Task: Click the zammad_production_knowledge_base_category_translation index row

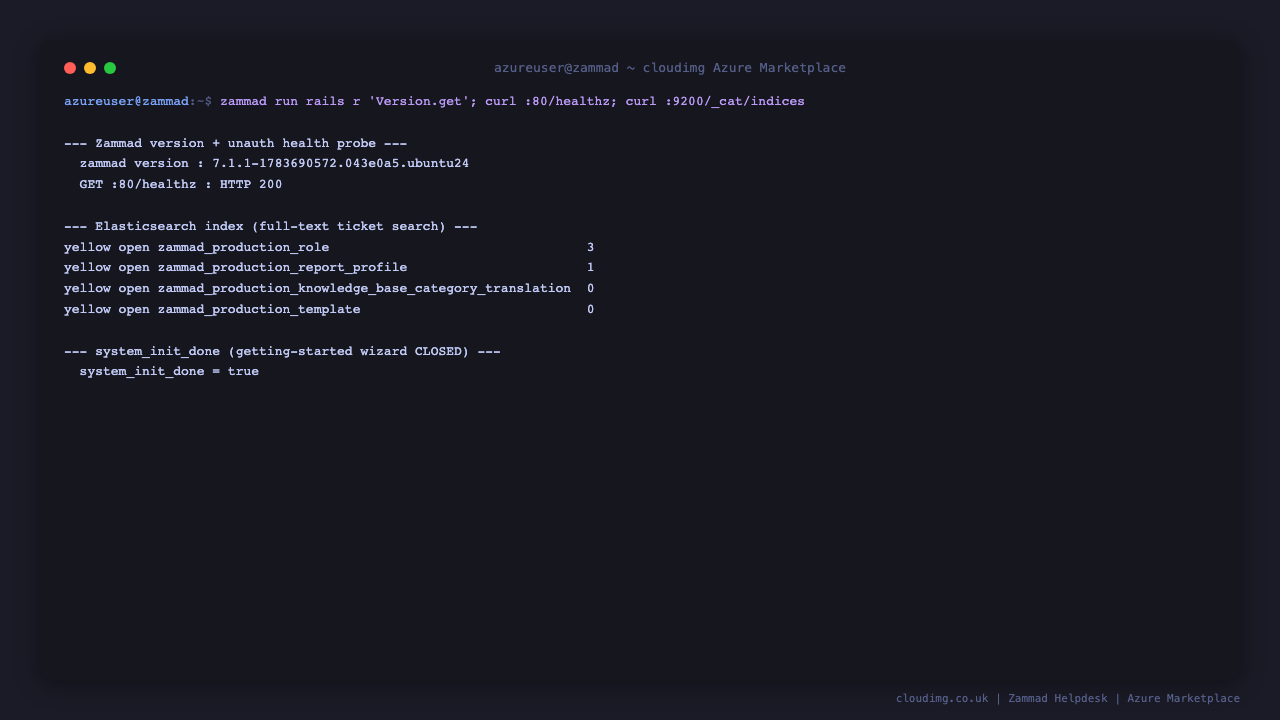Action: pos(329,288)
